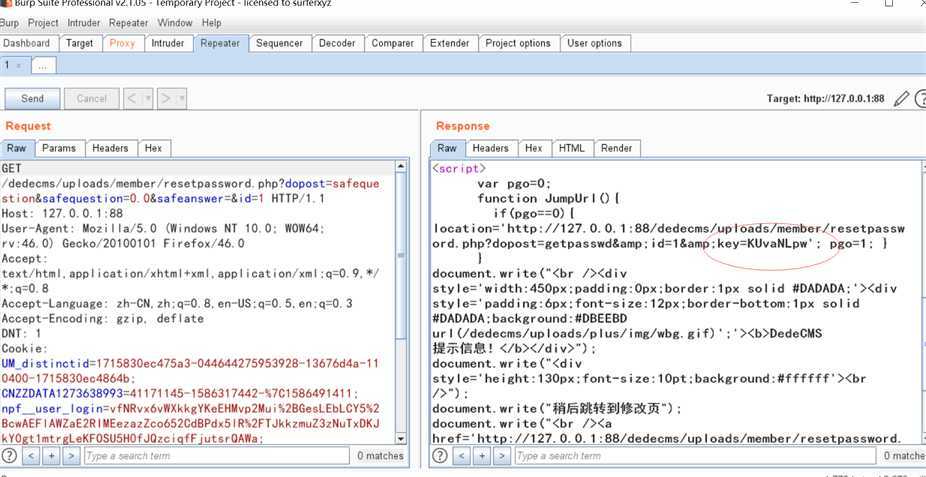Click the DNT: 1 header line
The width and height of the screenshot is (926, 477).
pyautogui.click(x=21, y=334)
